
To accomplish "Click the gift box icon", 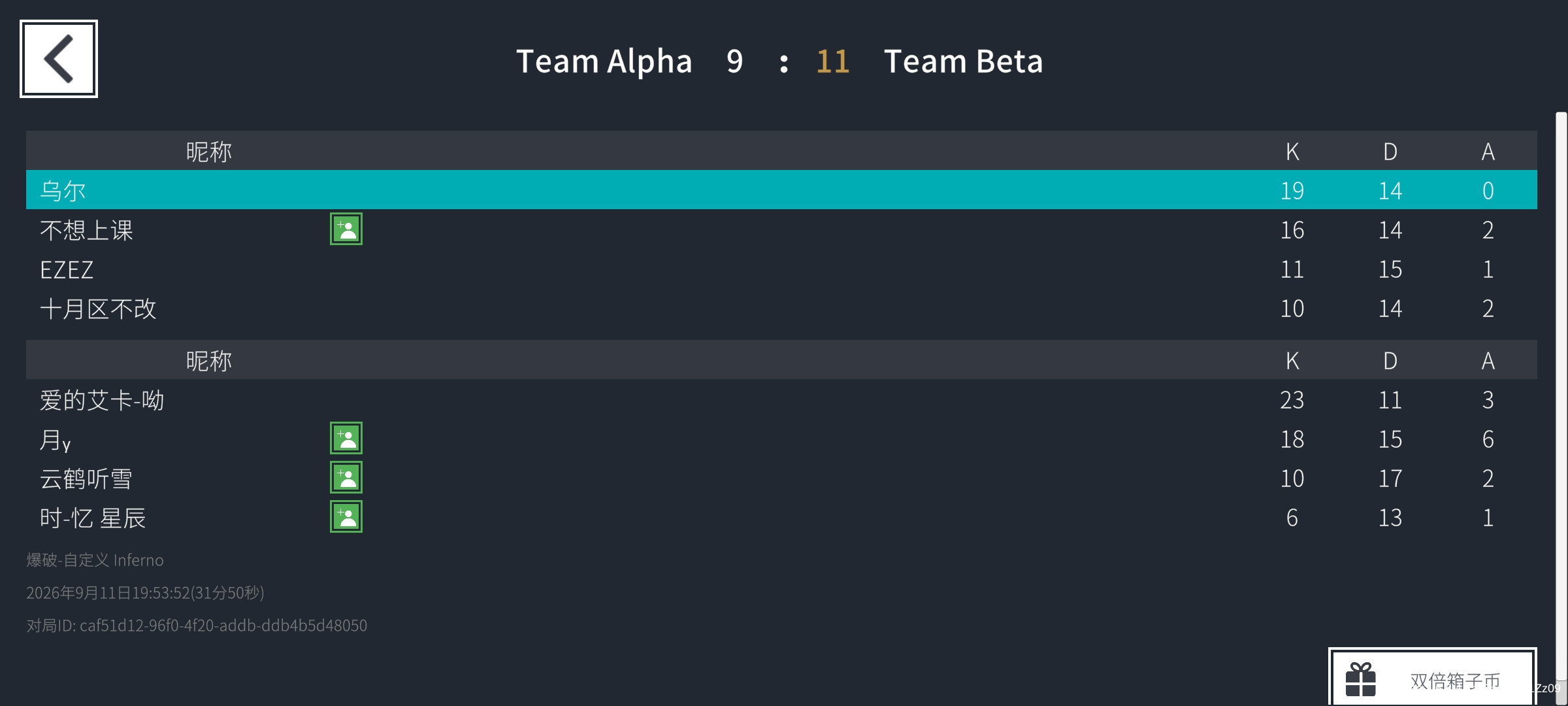I will tap(1360, 680).
